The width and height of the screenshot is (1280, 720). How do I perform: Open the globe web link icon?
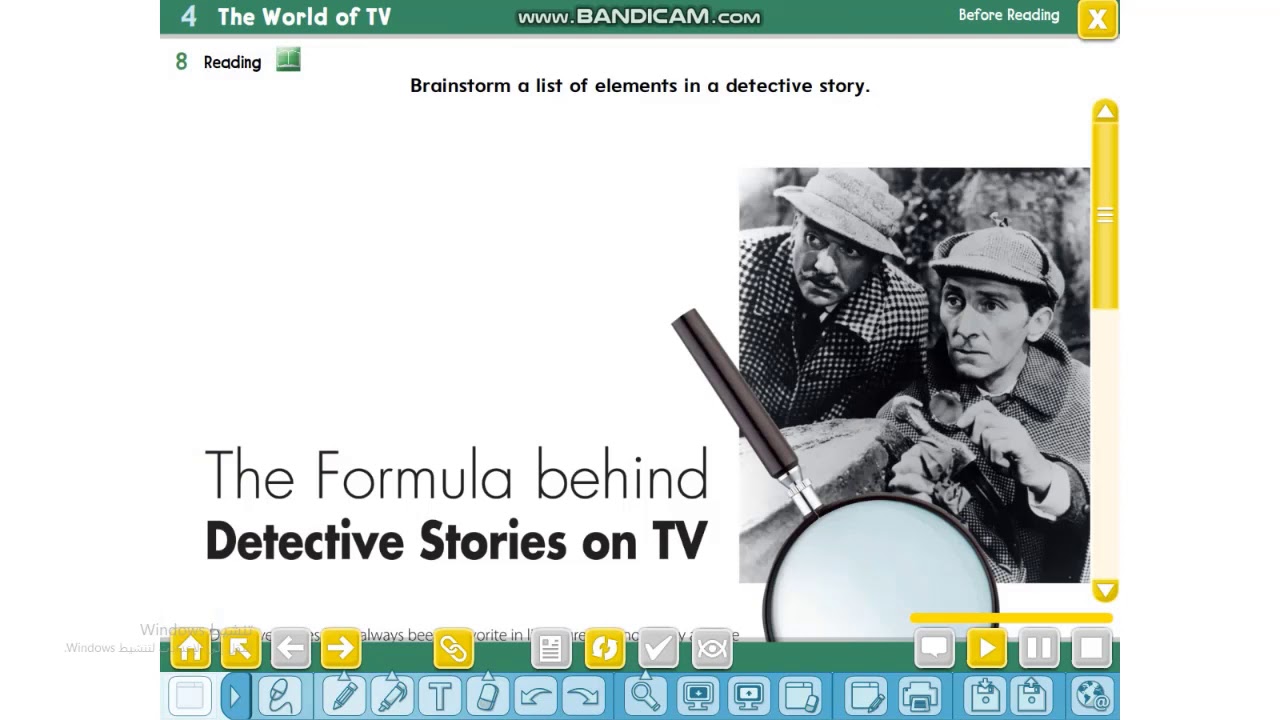click(x=1091, y=695)
